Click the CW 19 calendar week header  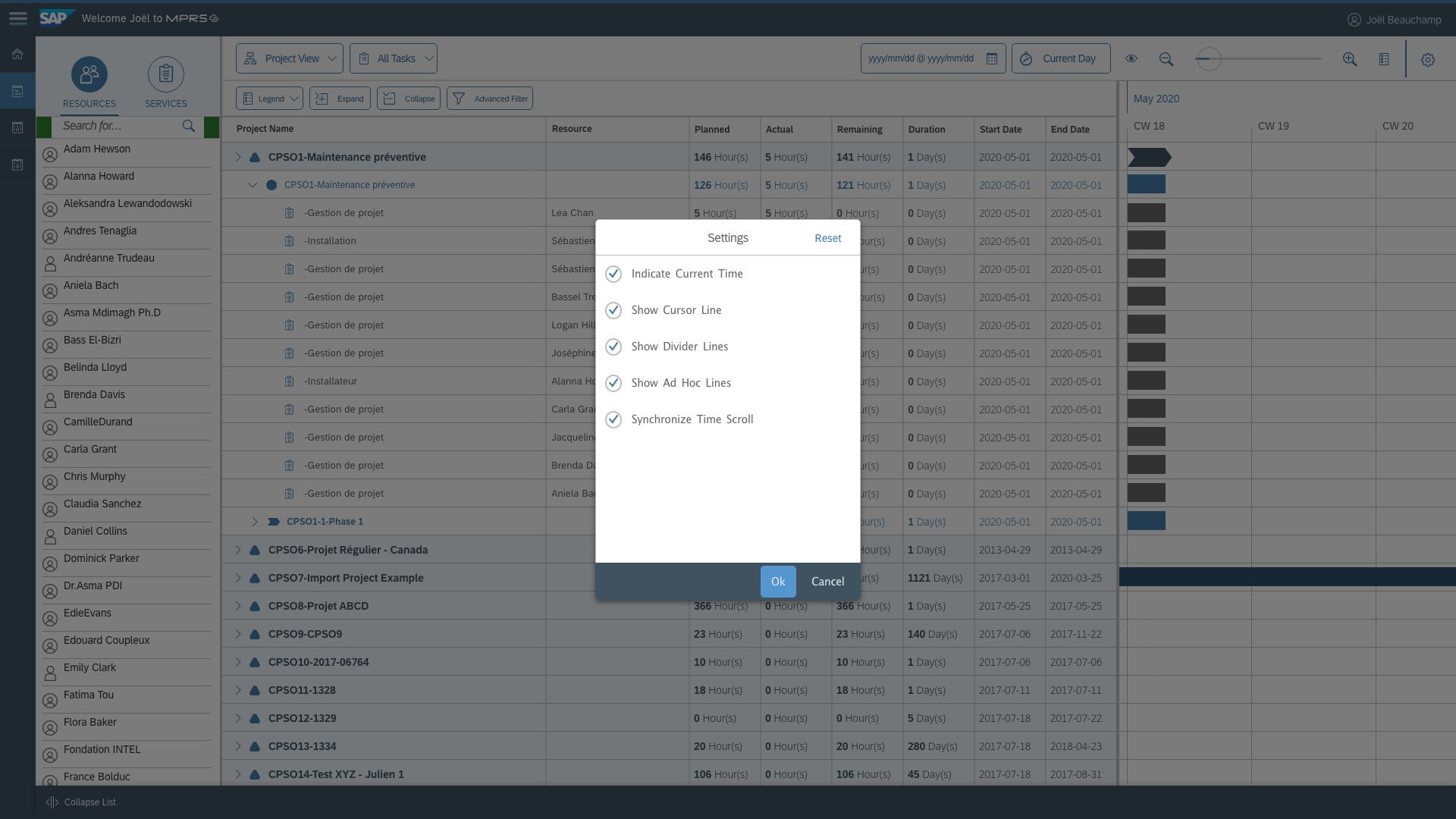pos(1273,127)
